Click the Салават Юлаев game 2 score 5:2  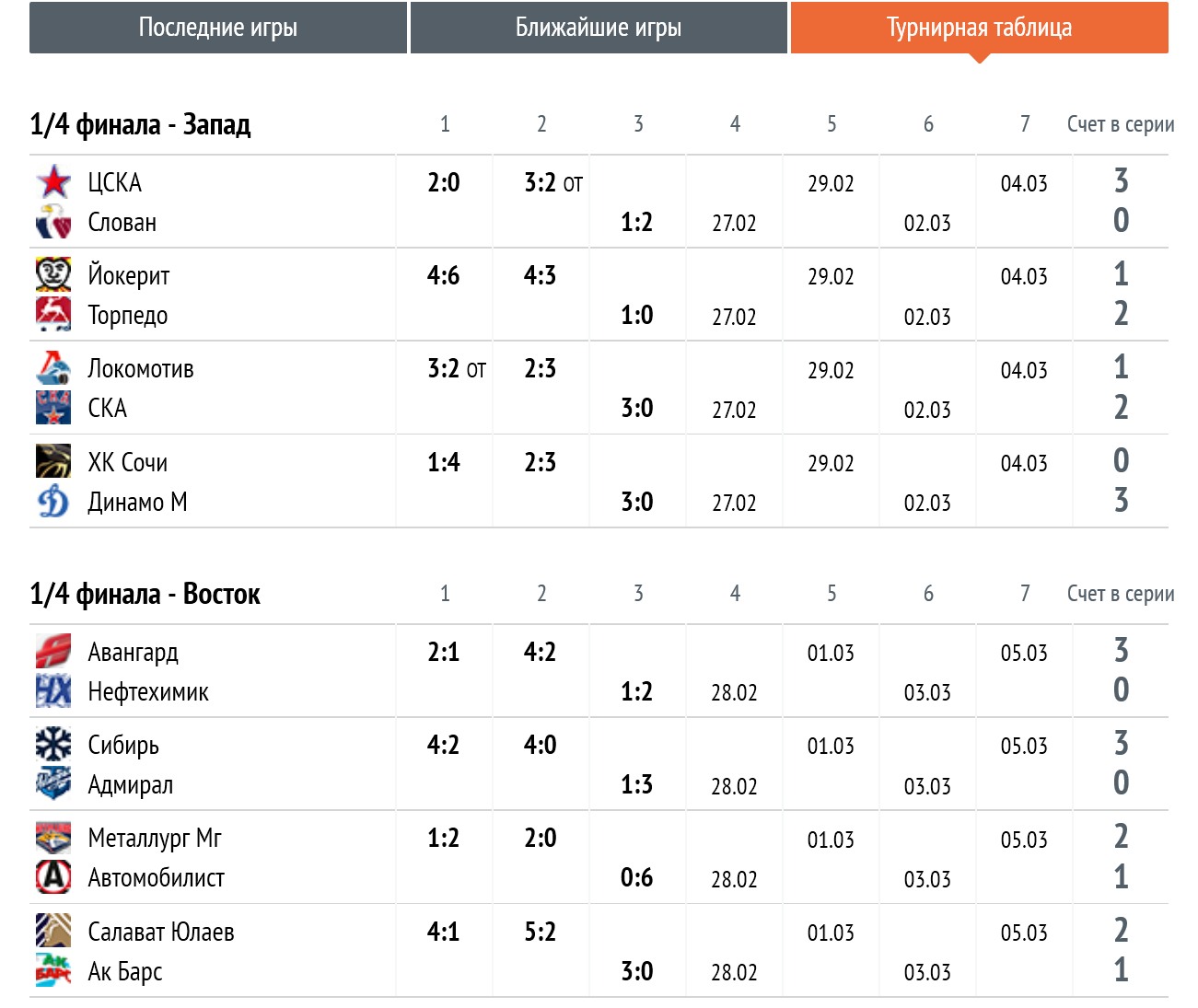(541, 933)
